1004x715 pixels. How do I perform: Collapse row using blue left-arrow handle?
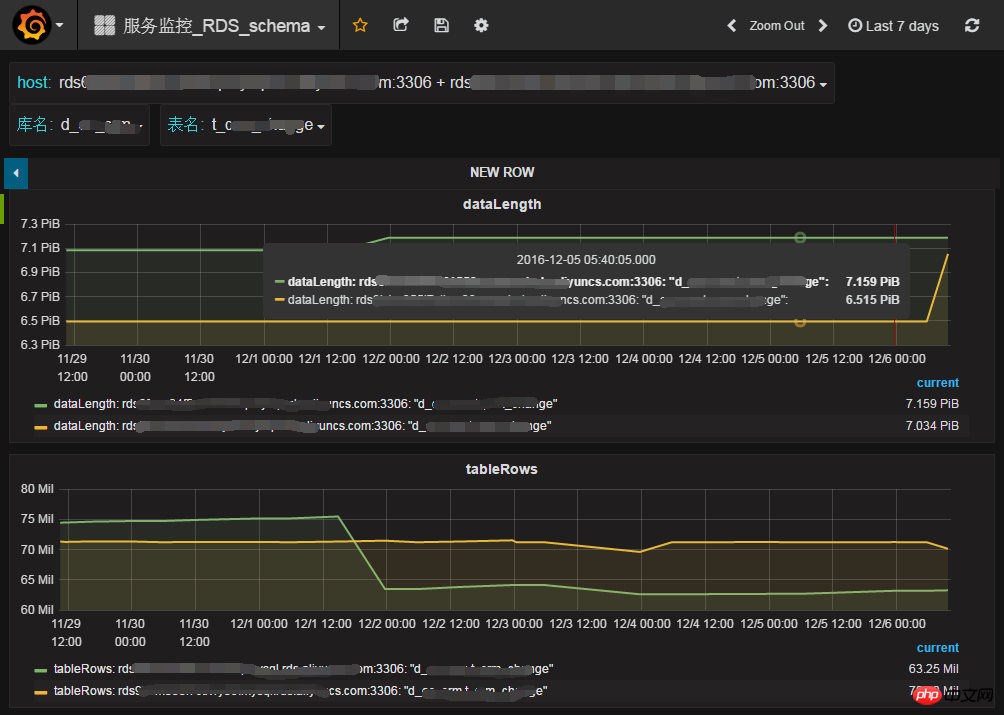pyautogui.click(x=16, y=173)
